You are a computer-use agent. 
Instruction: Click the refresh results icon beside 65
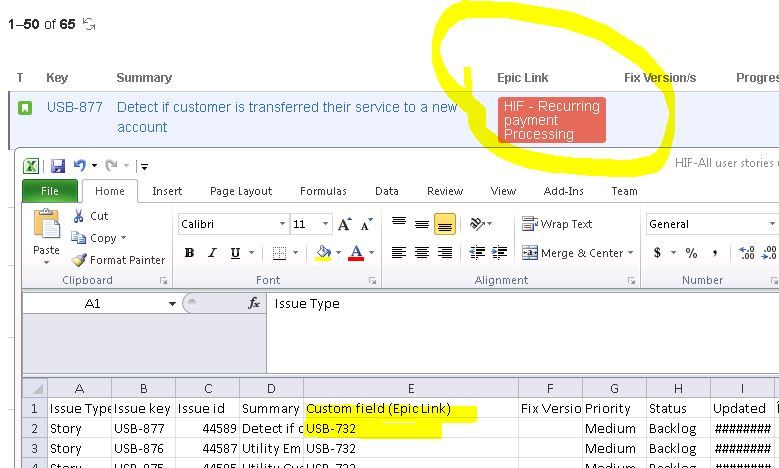tap(89, 24)
